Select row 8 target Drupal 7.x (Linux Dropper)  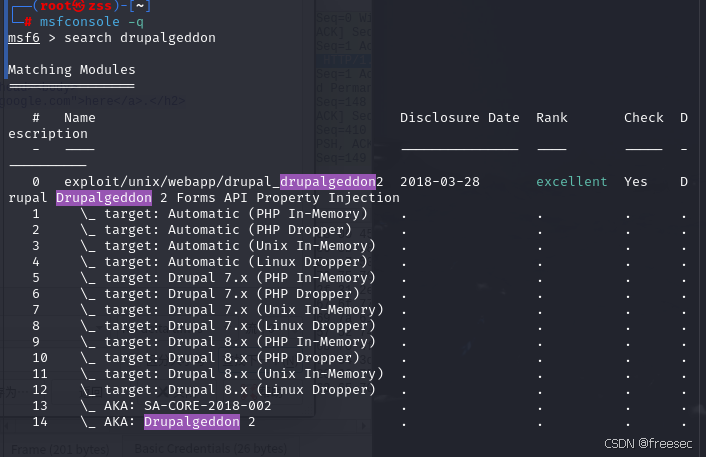click(x=240, y=326)
